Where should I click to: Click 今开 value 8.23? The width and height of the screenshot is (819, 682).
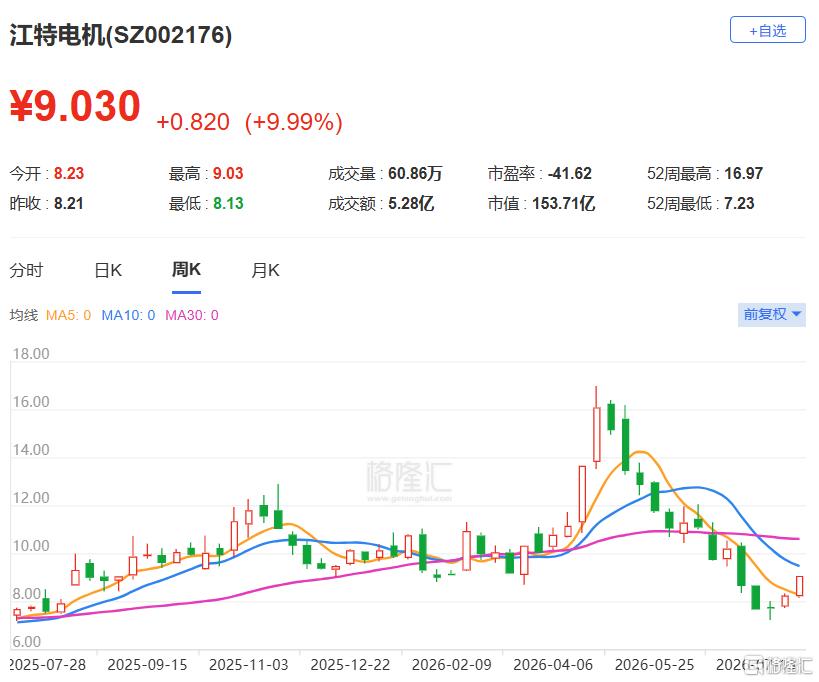pos(69,173)
